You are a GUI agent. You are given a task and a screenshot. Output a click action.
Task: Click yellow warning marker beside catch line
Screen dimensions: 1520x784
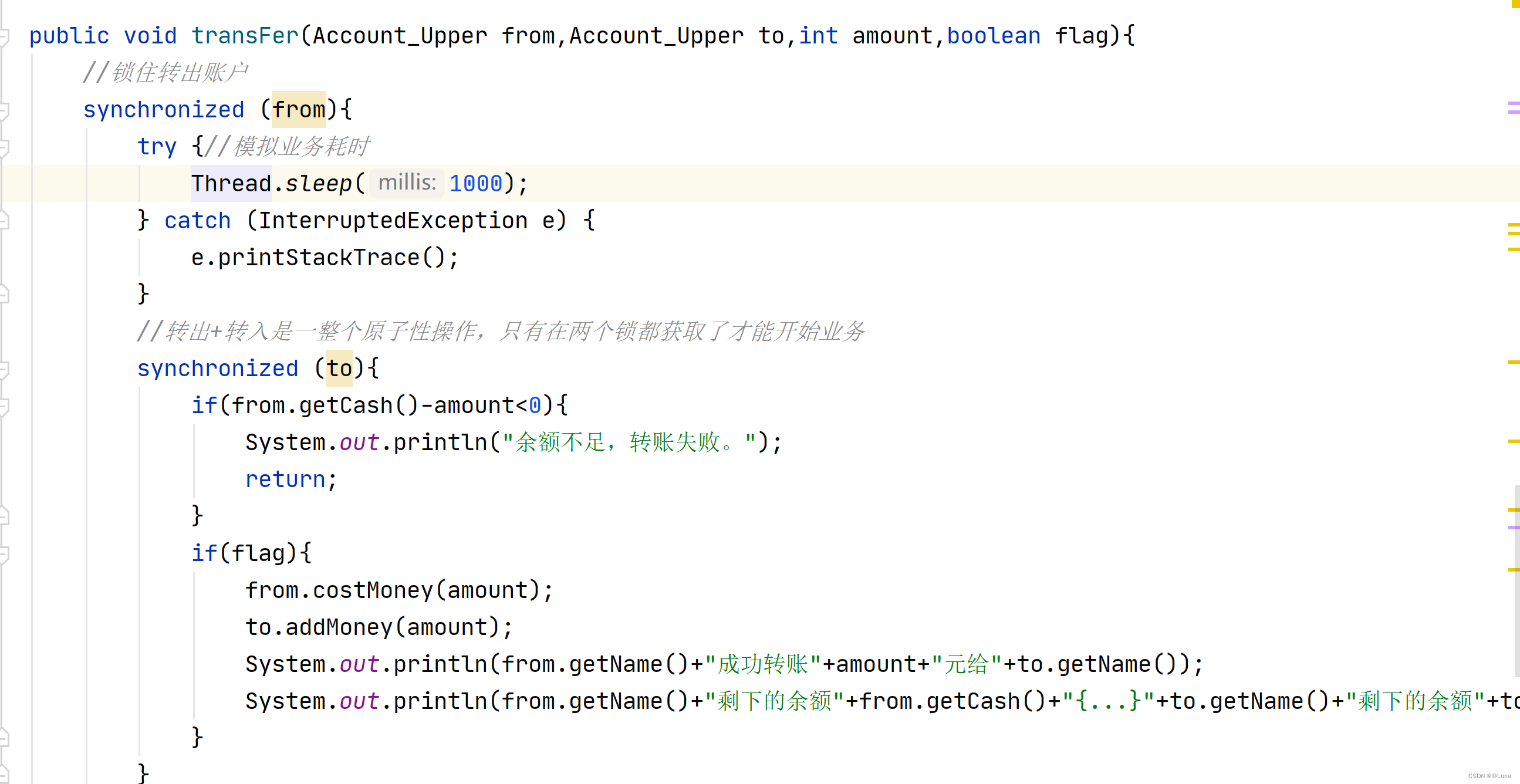click(x=1513, y=225)
